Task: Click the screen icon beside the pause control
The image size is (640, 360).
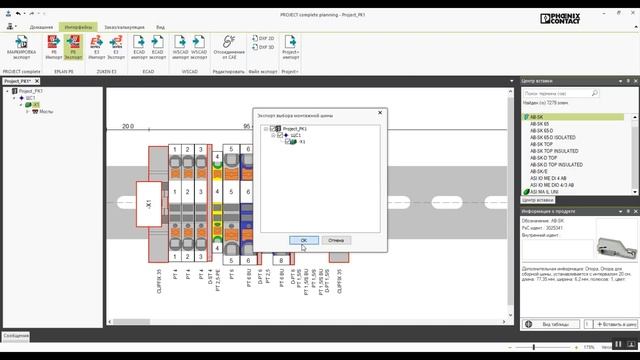Action: click(x=631, y=344)
